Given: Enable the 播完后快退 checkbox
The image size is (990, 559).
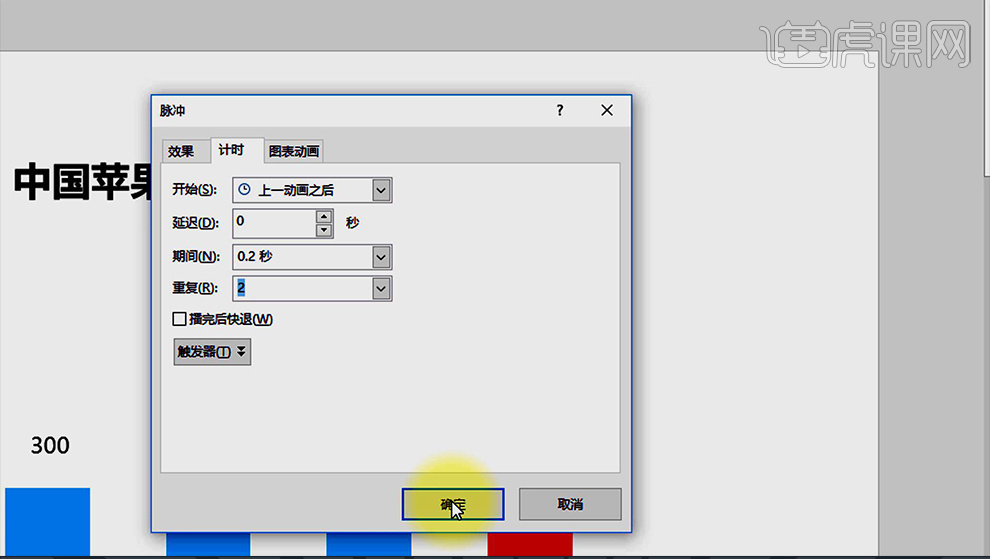Looking at the screenshot, I should pos(180,320).
